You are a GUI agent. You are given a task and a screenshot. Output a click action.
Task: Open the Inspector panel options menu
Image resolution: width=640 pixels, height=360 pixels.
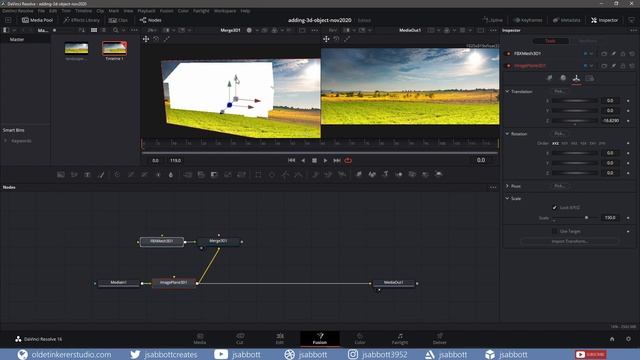[633, 31]
